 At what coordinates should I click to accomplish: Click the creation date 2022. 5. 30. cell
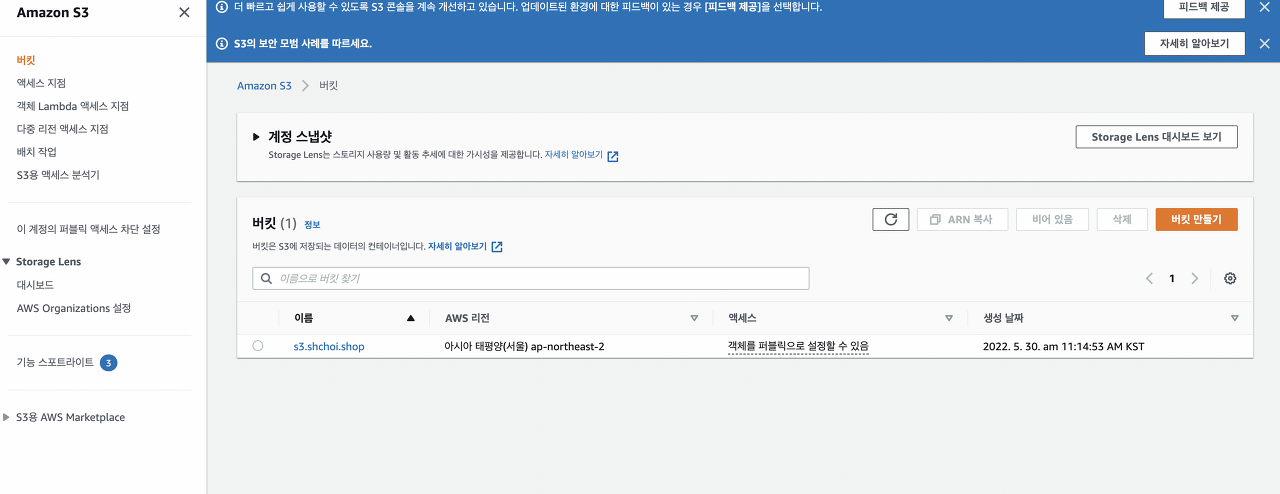[x=1064, y=347]
